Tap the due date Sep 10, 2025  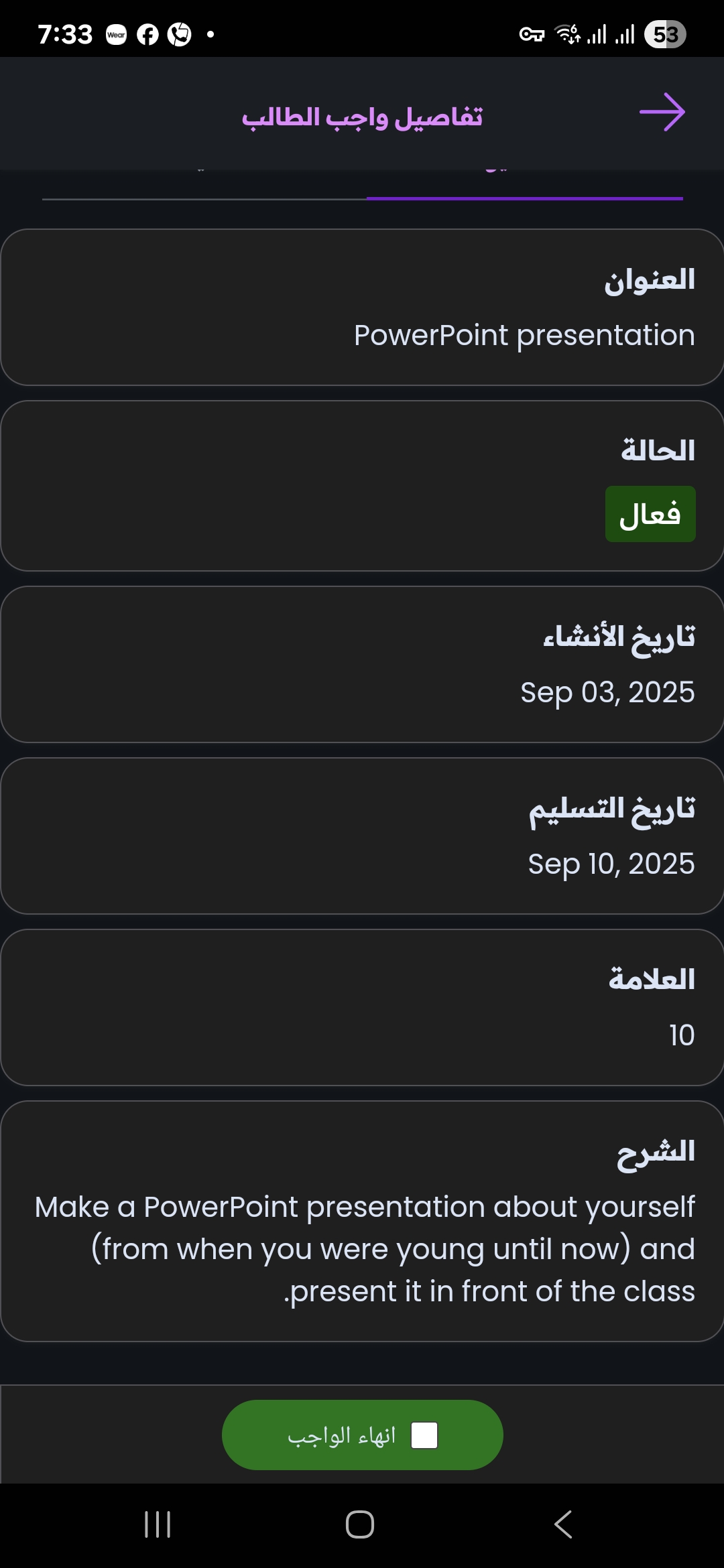611,864
